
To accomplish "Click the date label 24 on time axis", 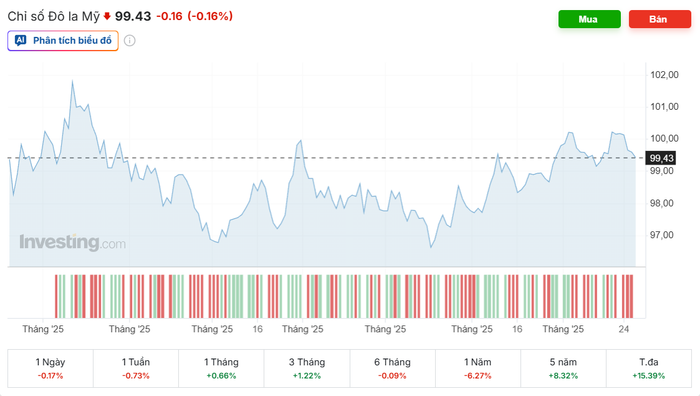I will pos(624,329).
